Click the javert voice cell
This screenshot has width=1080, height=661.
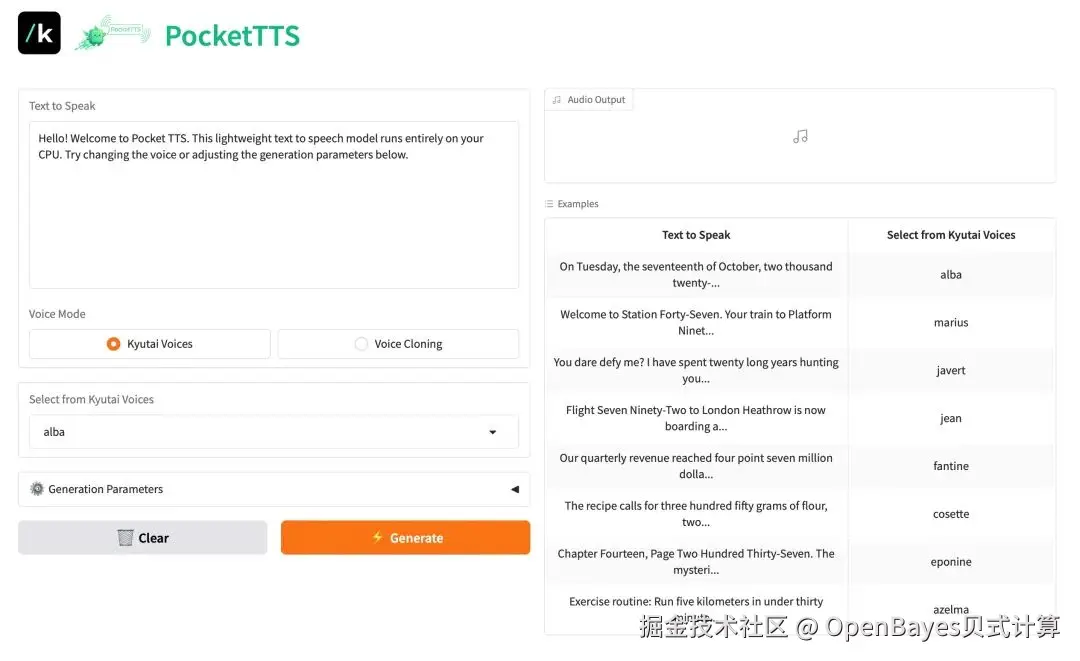[951, 370]
